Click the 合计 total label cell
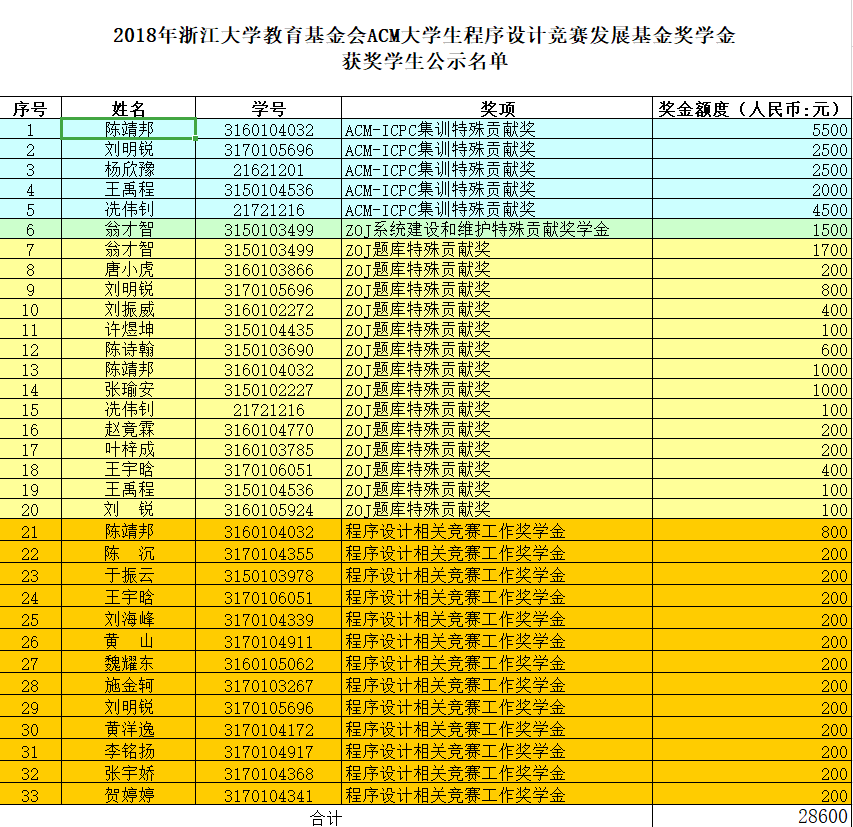Screen dimensions: 853x827 tap(326, 817)
